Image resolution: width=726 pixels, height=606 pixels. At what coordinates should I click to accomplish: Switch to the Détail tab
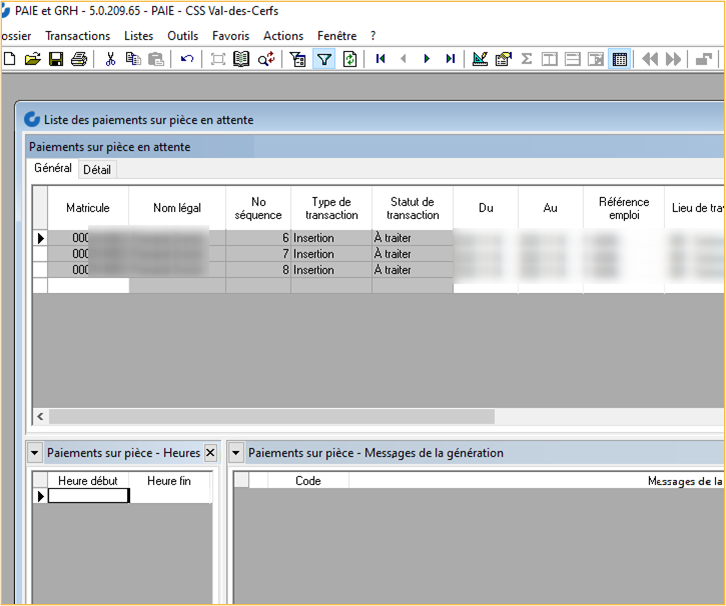point(97,170)
